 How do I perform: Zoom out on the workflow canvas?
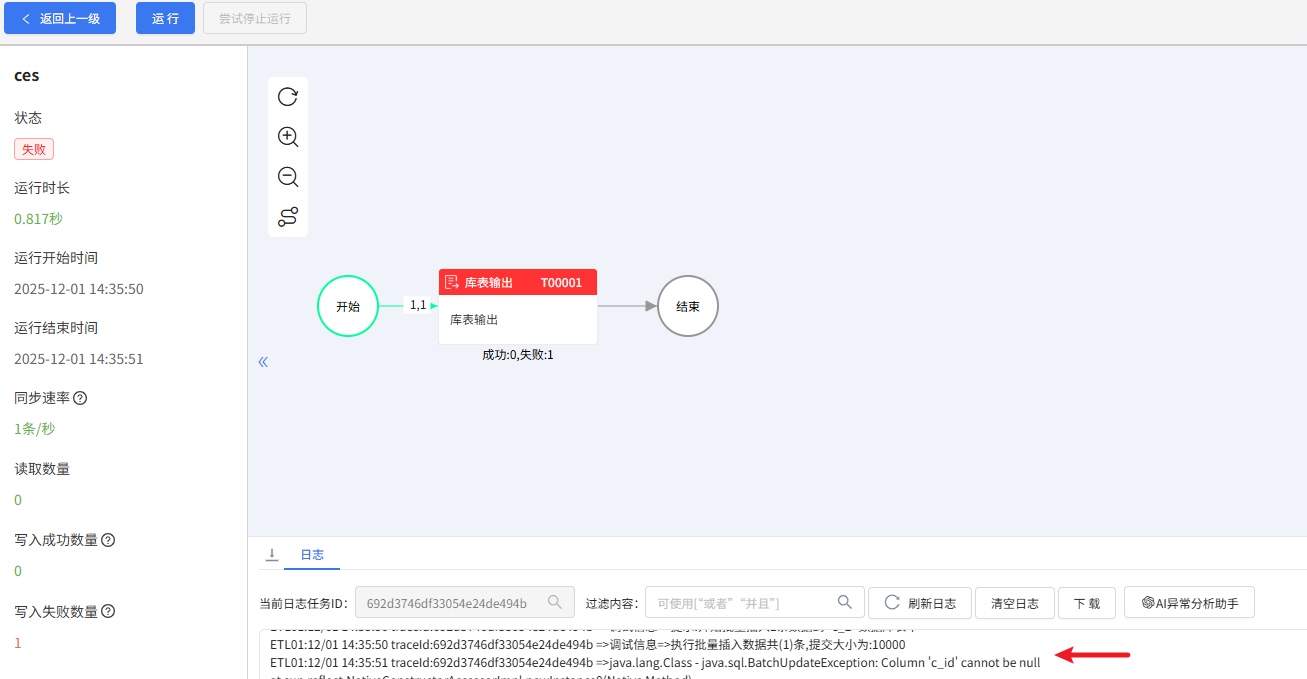pos(288,177)
